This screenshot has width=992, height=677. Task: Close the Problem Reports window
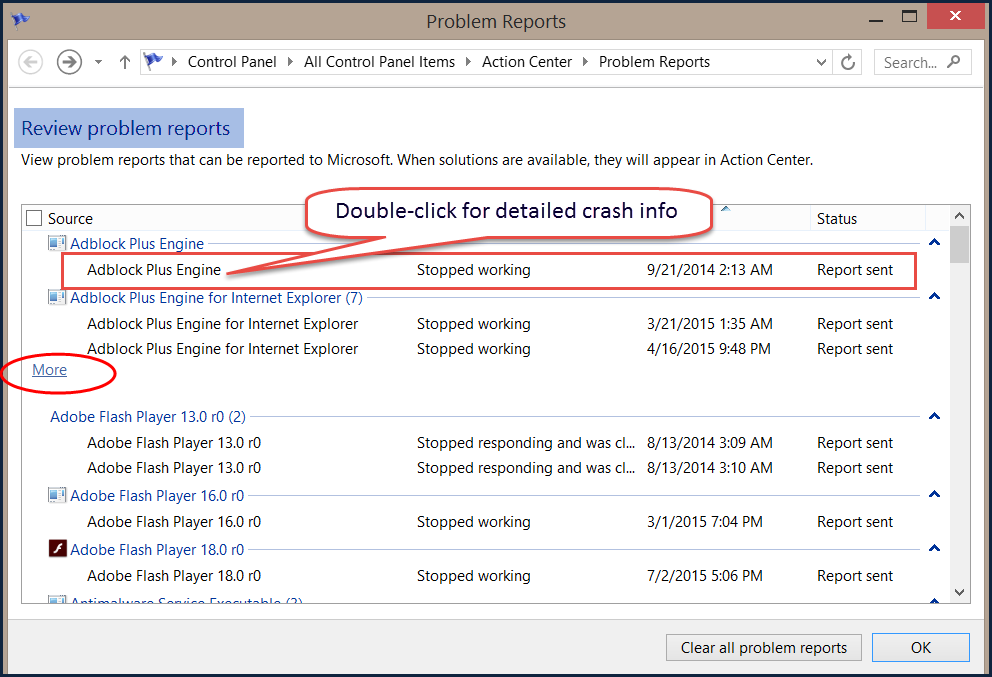coord(955,16)
